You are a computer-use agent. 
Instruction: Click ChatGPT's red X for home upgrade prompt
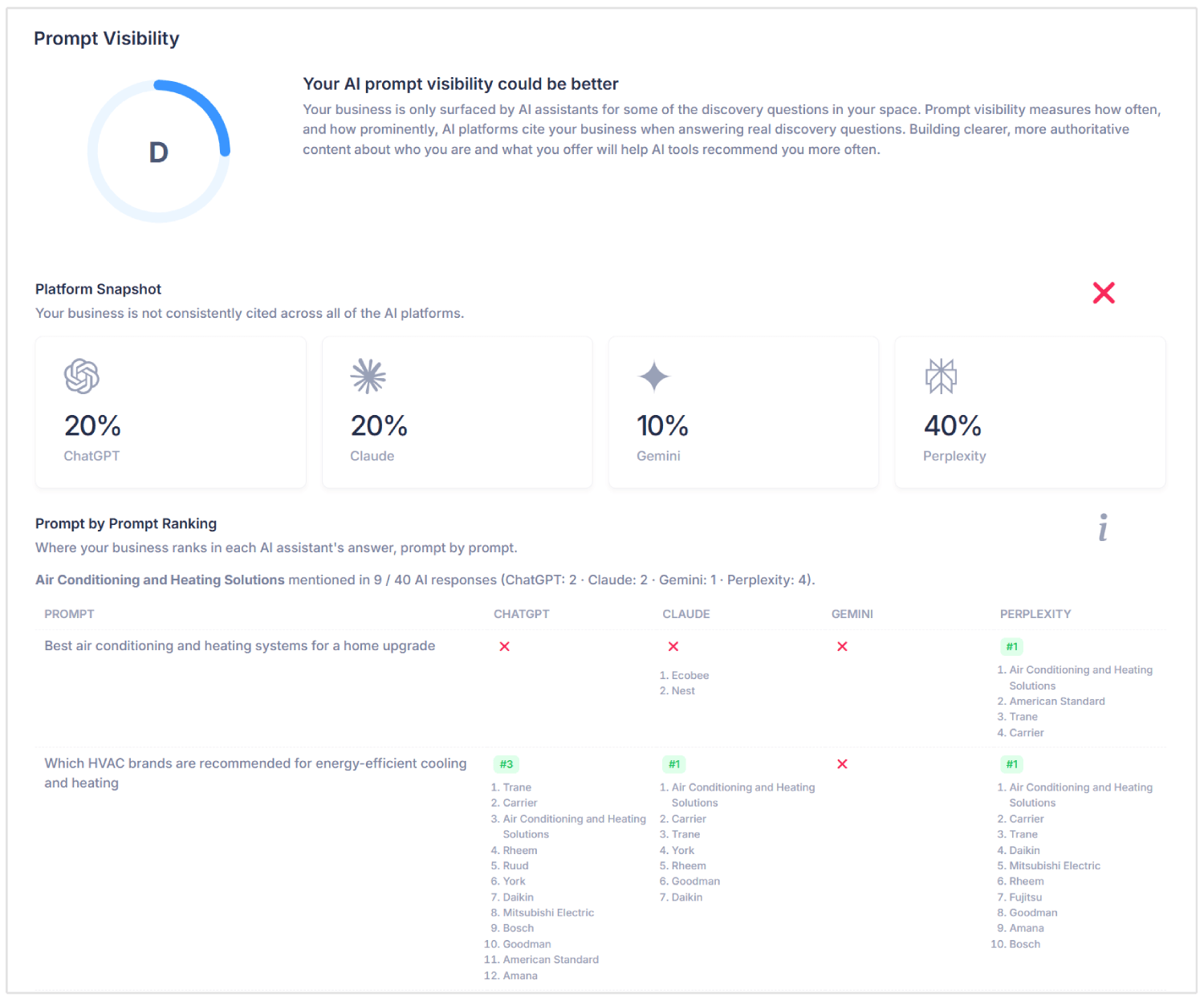(505, 646)
